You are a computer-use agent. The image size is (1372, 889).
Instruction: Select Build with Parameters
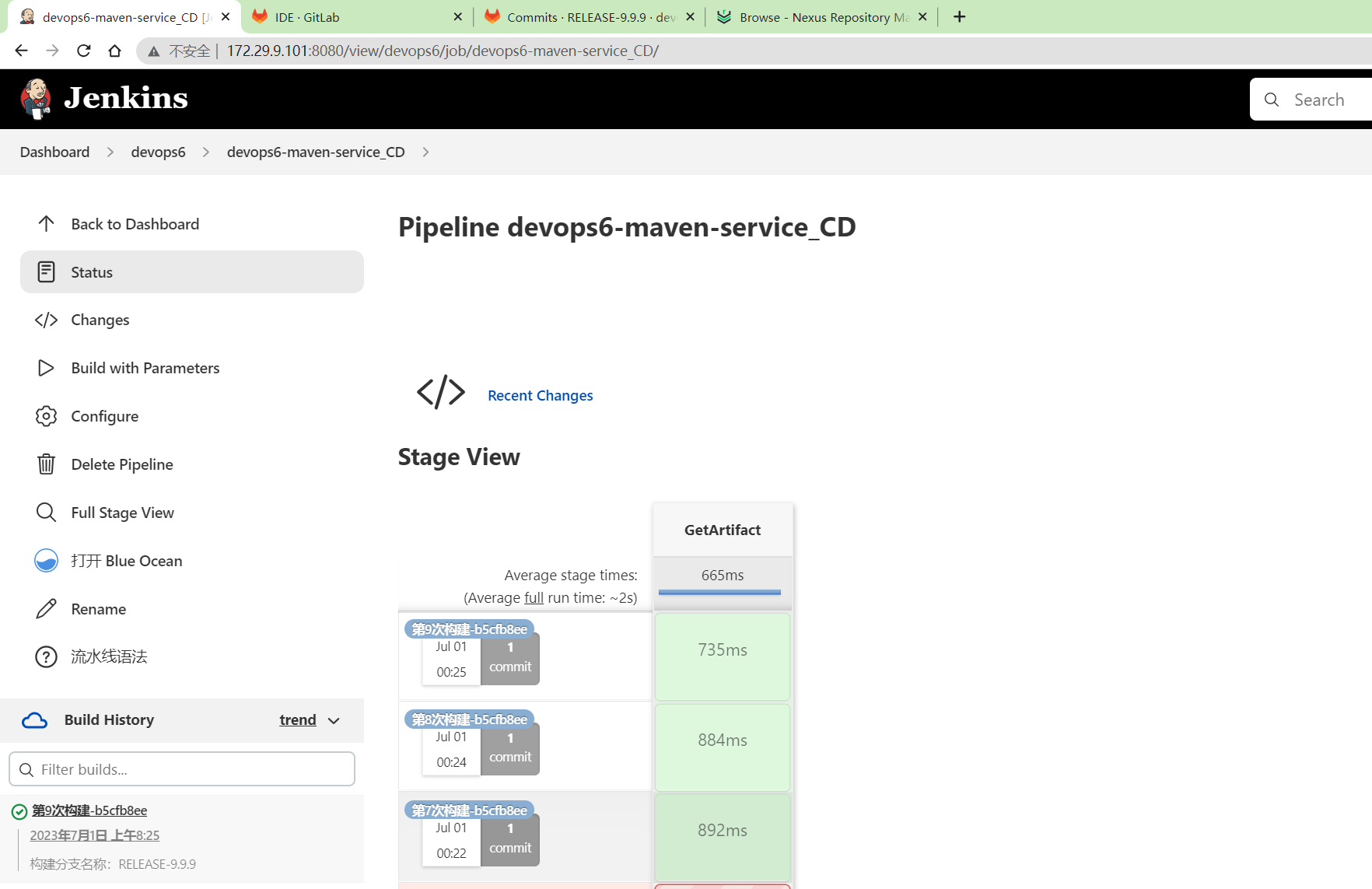point(192,368)
